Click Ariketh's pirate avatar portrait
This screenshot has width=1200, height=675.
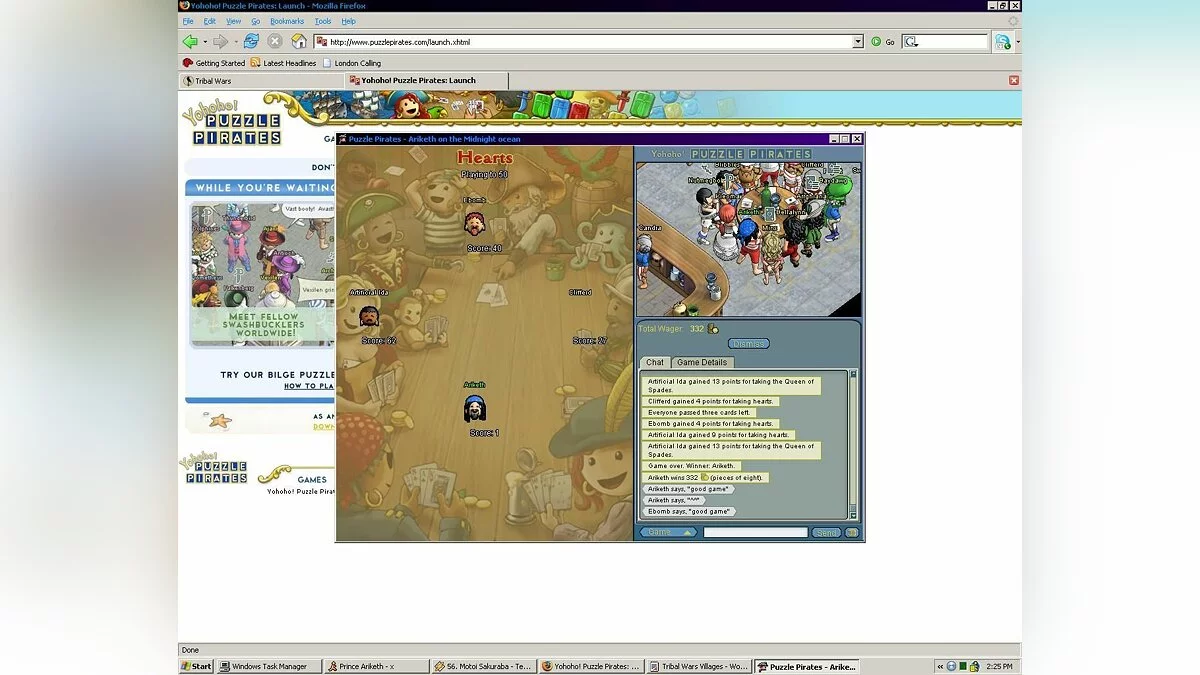pyautogui.click(x=475, y=408)
